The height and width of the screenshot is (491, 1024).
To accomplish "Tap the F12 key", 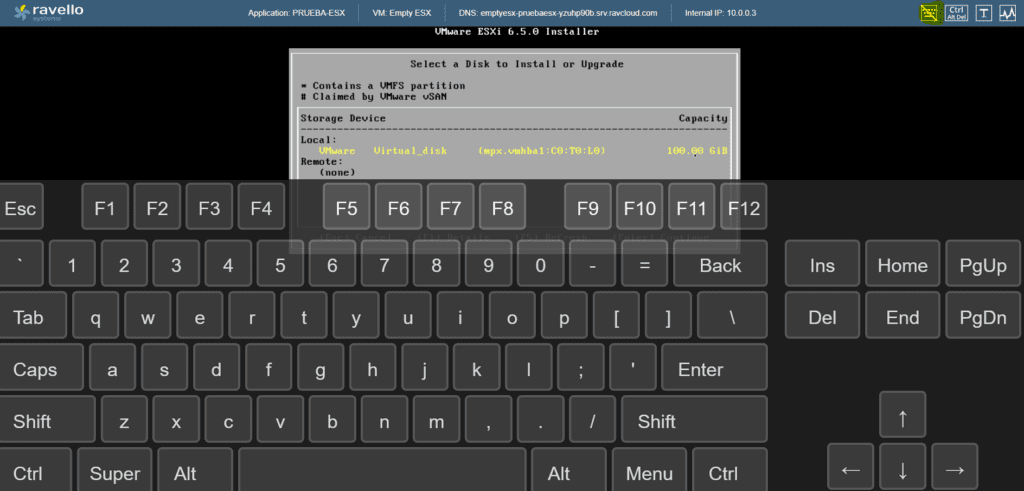I will point(744,206).
